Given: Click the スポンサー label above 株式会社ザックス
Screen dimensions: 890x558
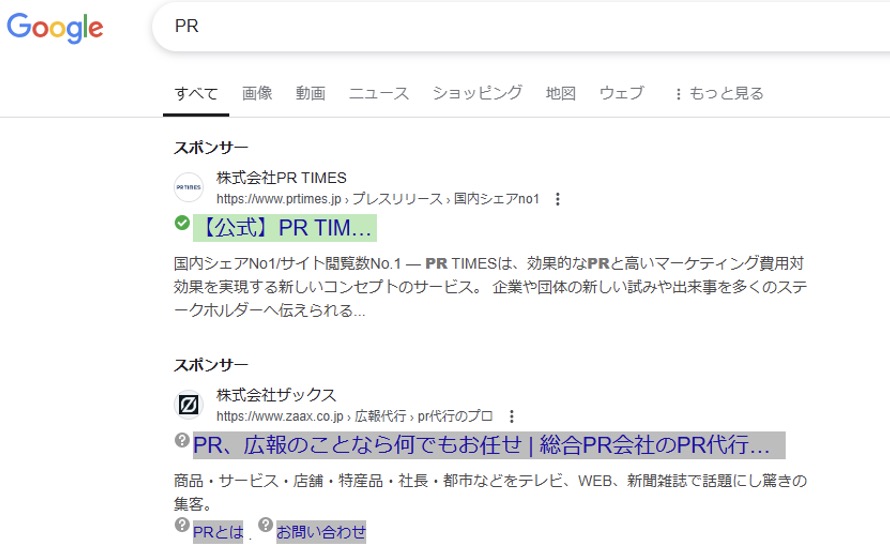Looking at the screenshot, I should coord(211,365).
